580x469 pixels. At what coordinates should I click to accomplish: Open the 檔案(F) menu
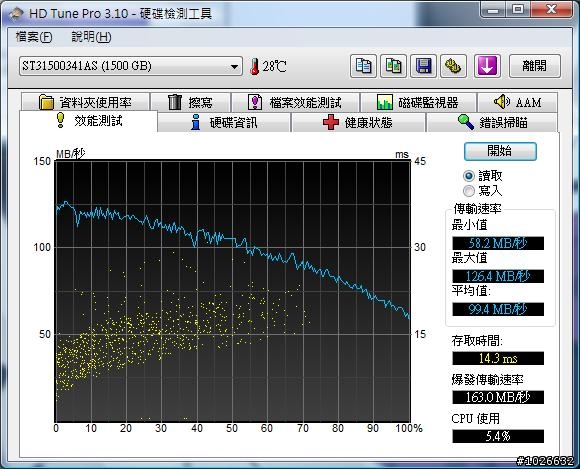point(34,37)
